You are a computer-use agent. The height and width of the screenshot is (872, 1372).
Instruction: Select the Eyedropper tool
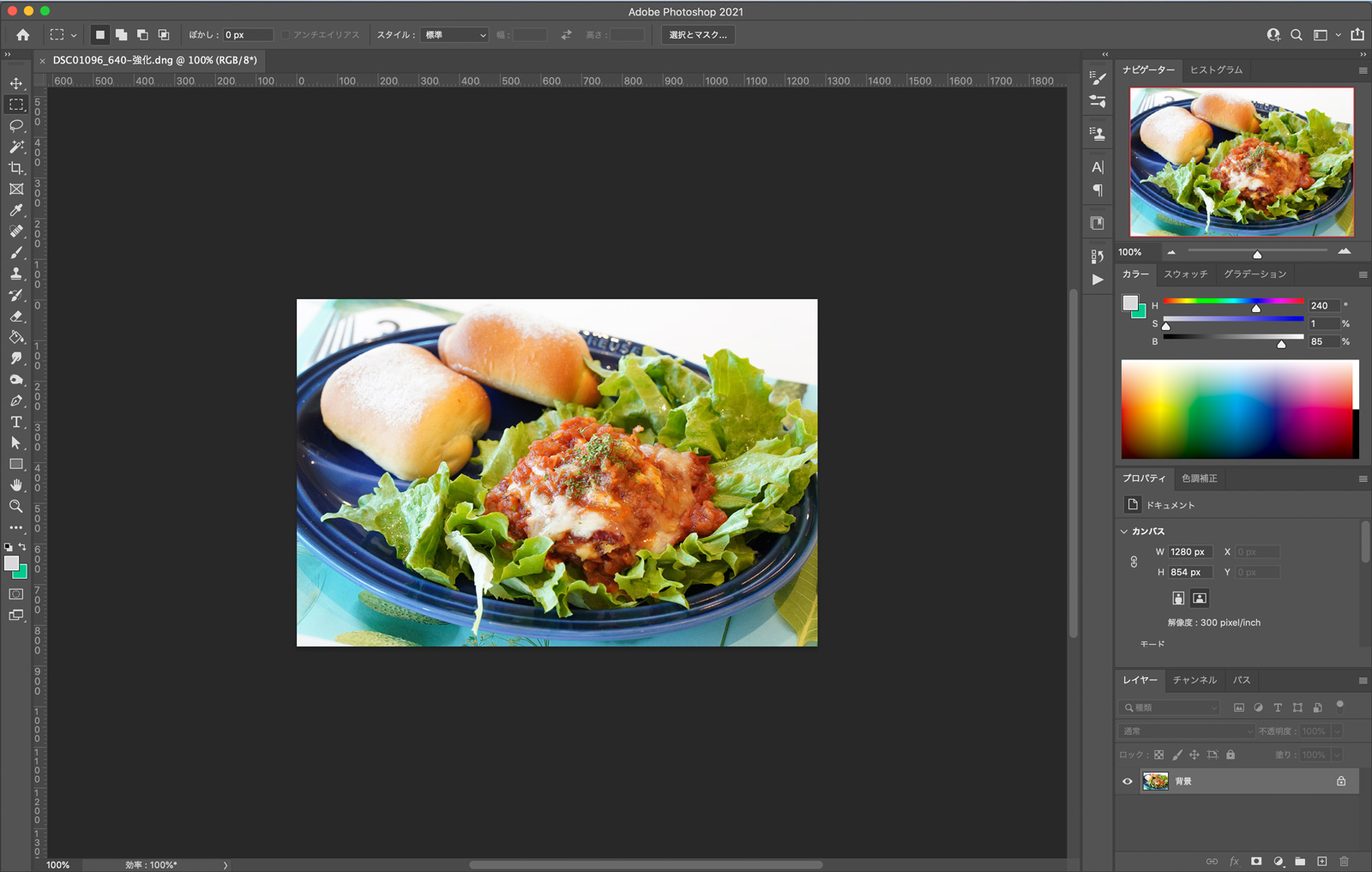click(16, 210)
